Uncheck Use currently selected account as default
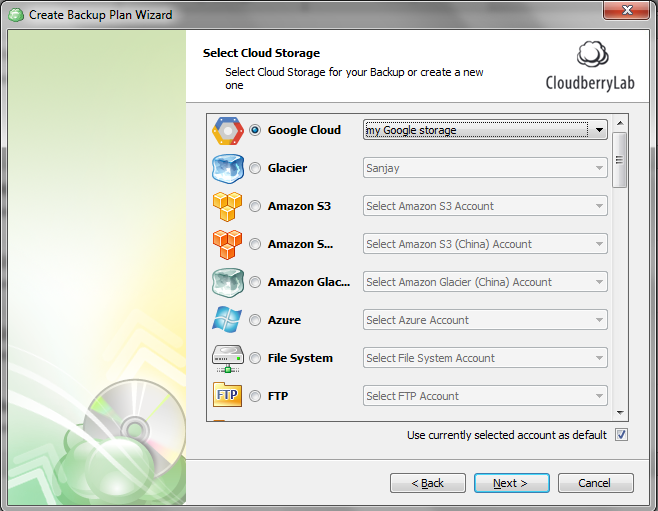The image size is (658, 511). click(621, 435)
